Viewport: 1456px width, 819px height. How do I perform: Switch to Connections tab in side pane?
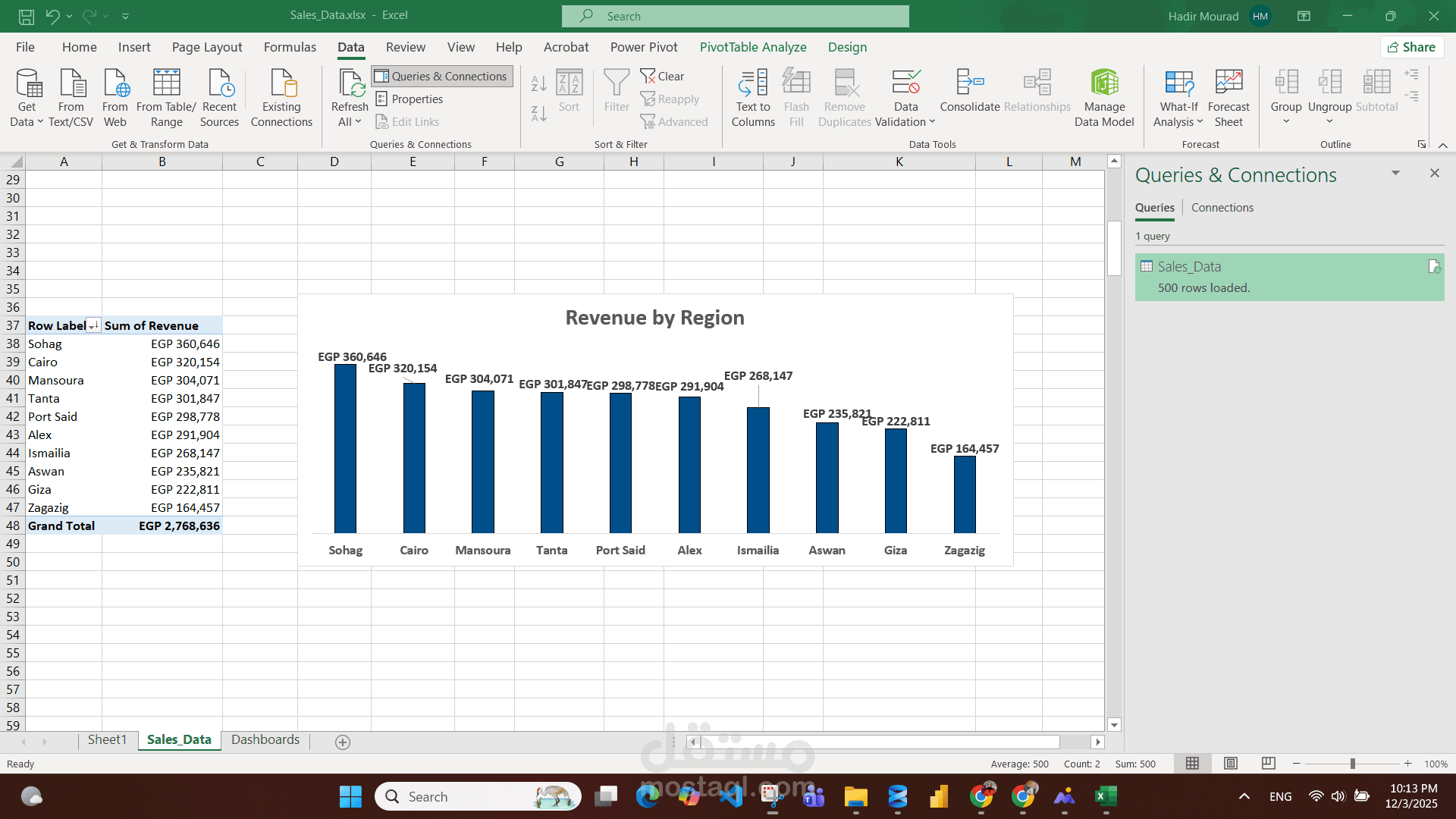(x=1222, y=208)
